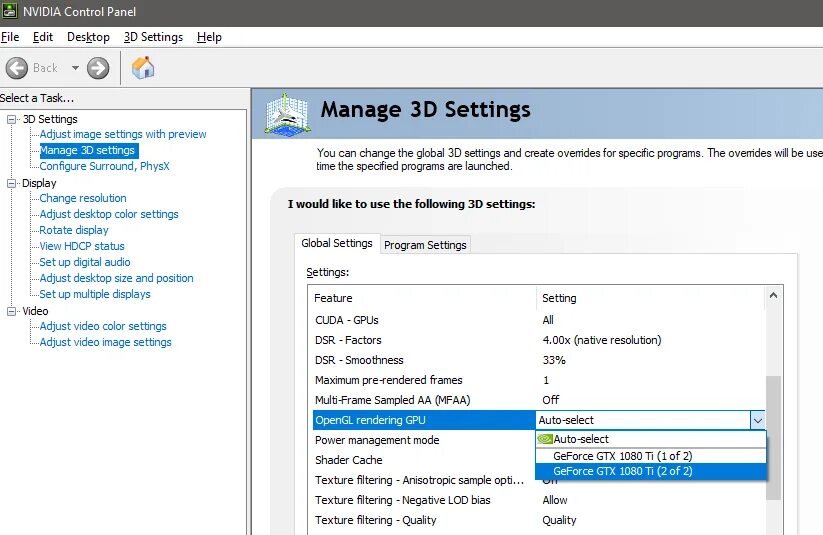Open Configure Surround, PhysX link
The height and width of the screenshot is (535, 823).
click(104, 166)
